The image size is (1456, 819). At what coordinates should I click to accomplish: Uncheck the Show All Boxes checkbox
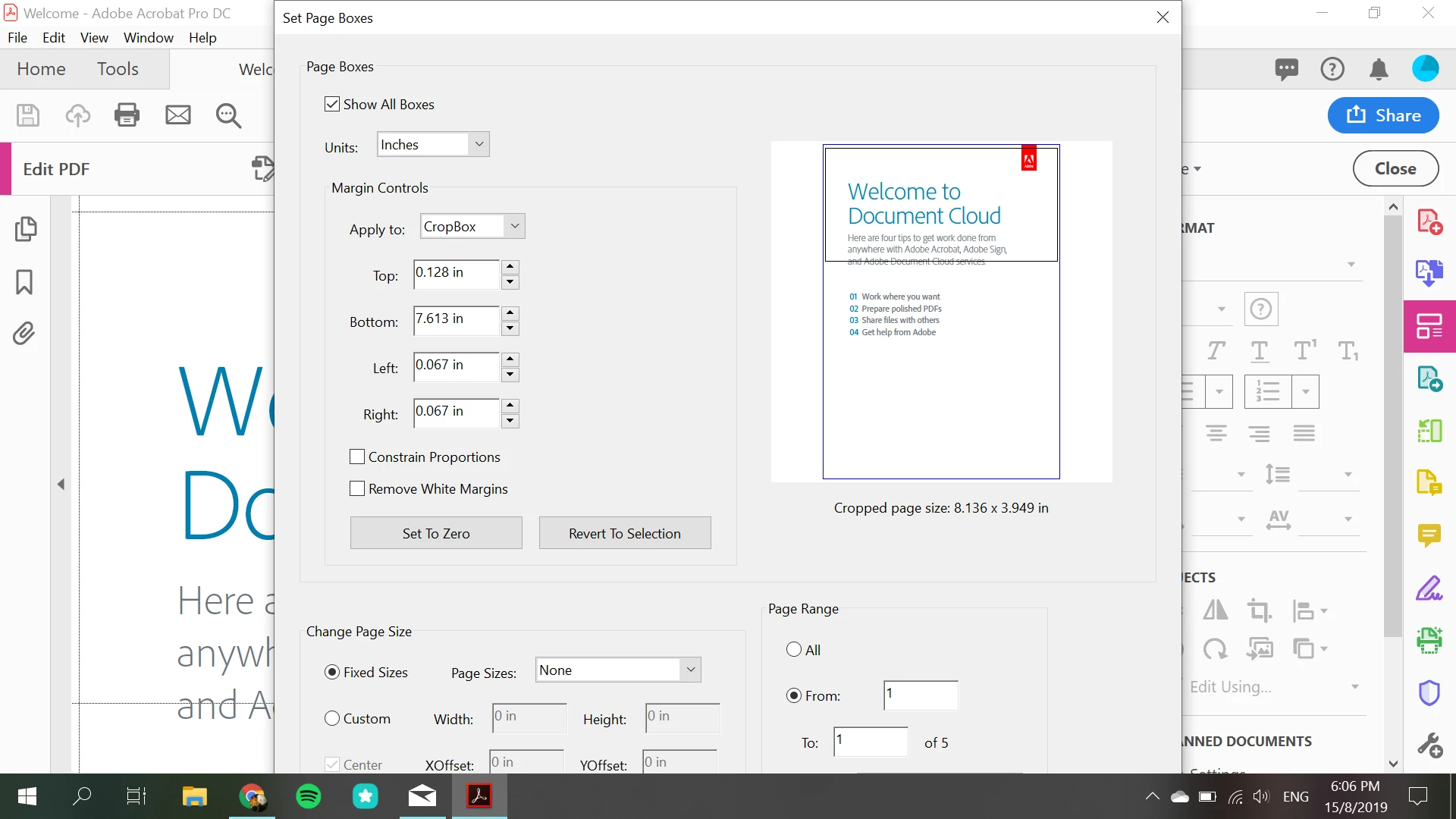tap(332, 104)
